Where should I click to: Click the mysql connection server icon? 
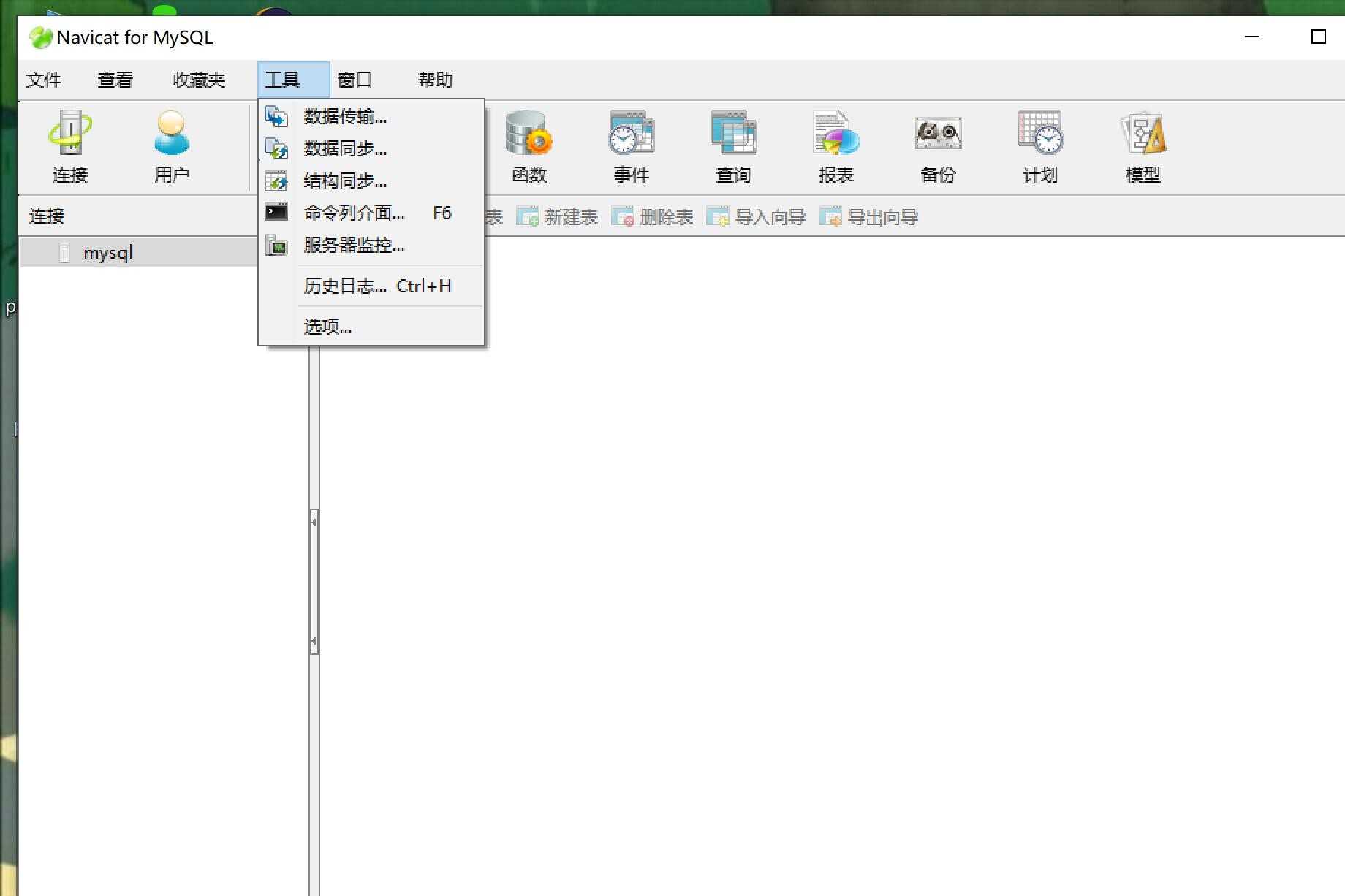tap(64, 252)
